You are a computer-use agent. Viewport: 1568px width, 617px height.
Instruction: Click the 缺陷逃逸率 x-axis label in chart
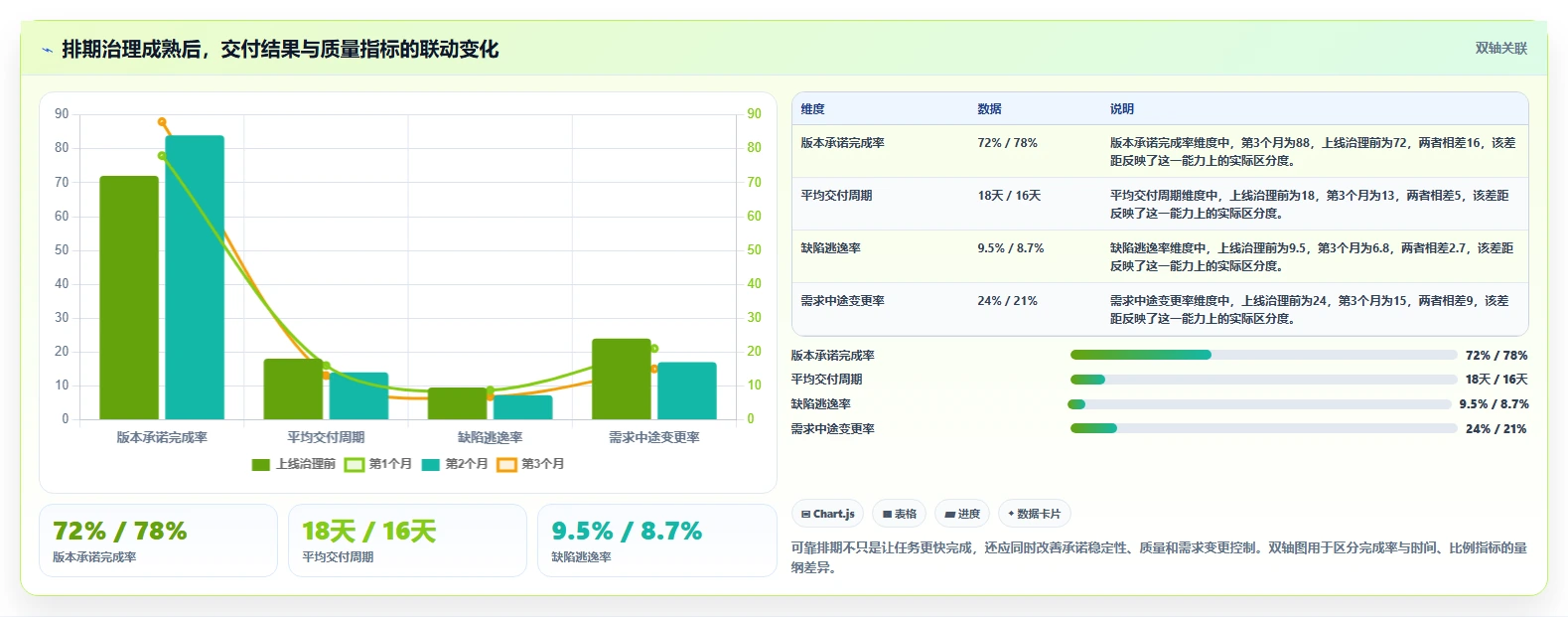click(490, 437)
